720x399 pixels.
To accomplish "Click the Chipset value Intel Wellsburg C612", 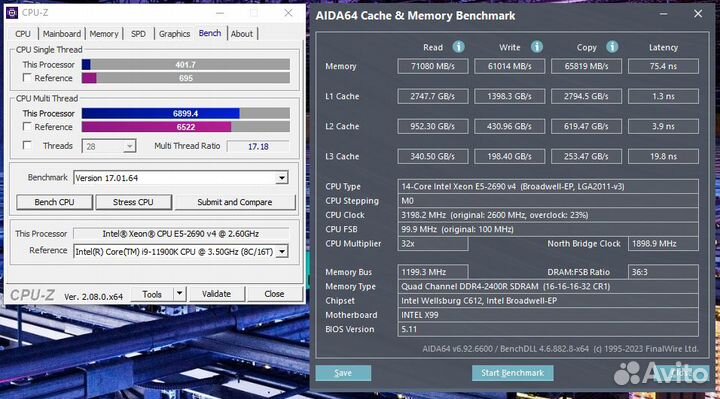I will (548, 301).
